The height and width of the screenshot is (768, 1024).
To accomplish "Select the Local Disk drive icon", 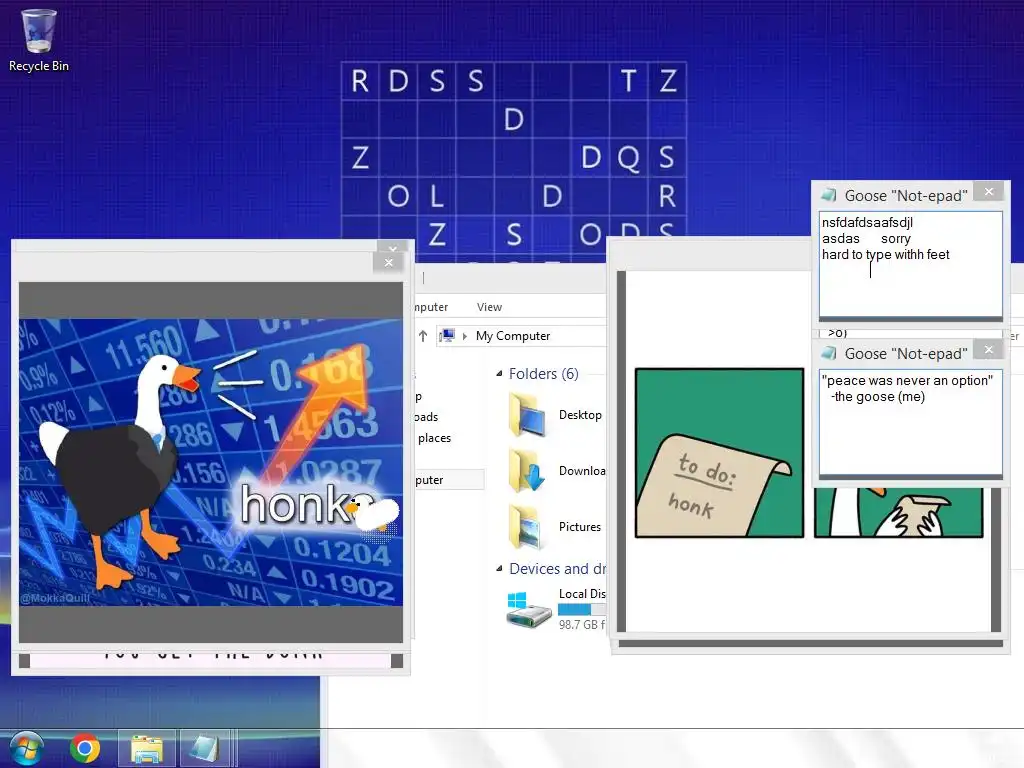I will (x=529, y=609).
